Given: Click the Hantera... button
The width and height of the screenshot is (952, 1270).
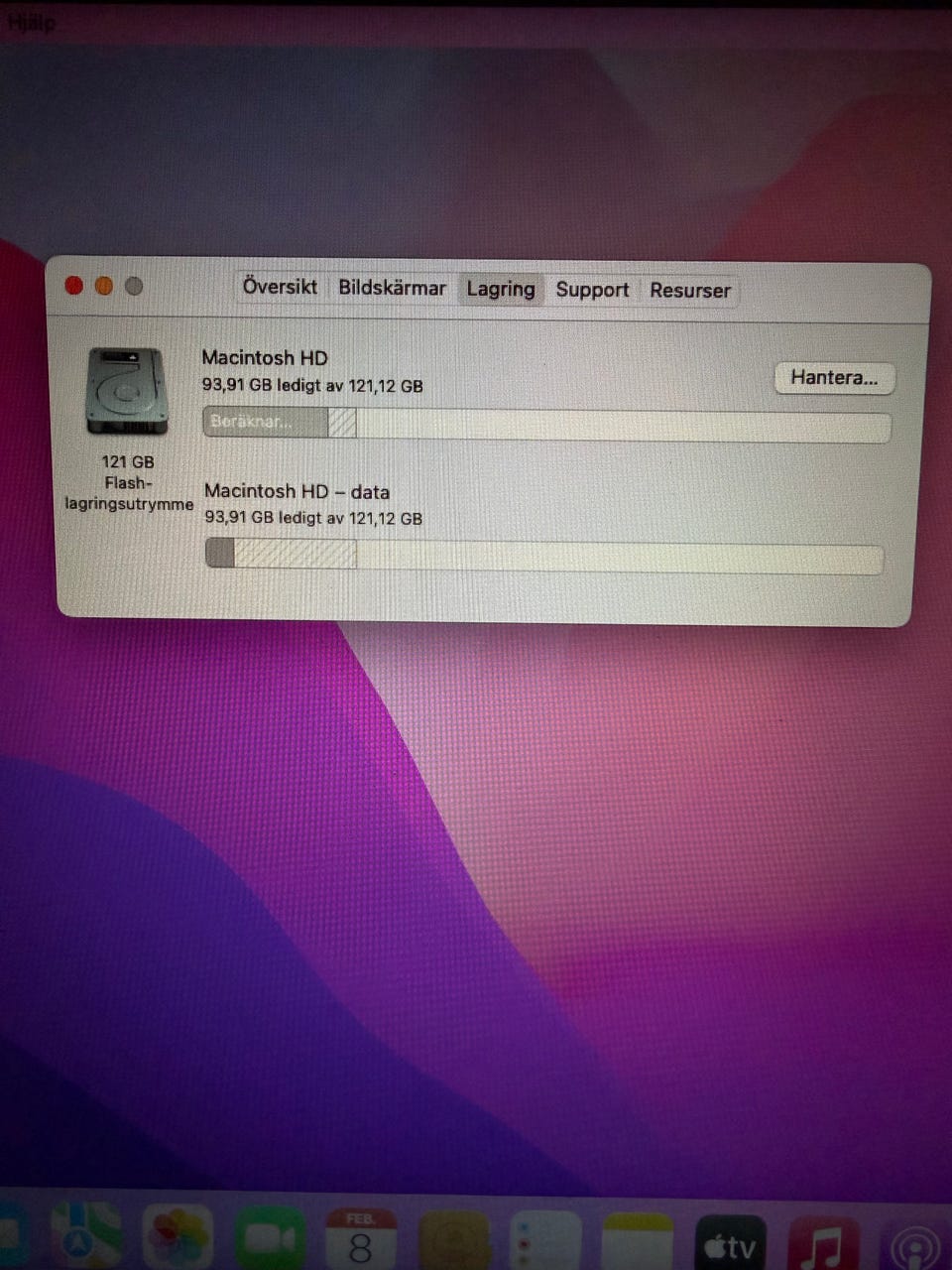Looking at the screenshot, I should pos(834,378).
